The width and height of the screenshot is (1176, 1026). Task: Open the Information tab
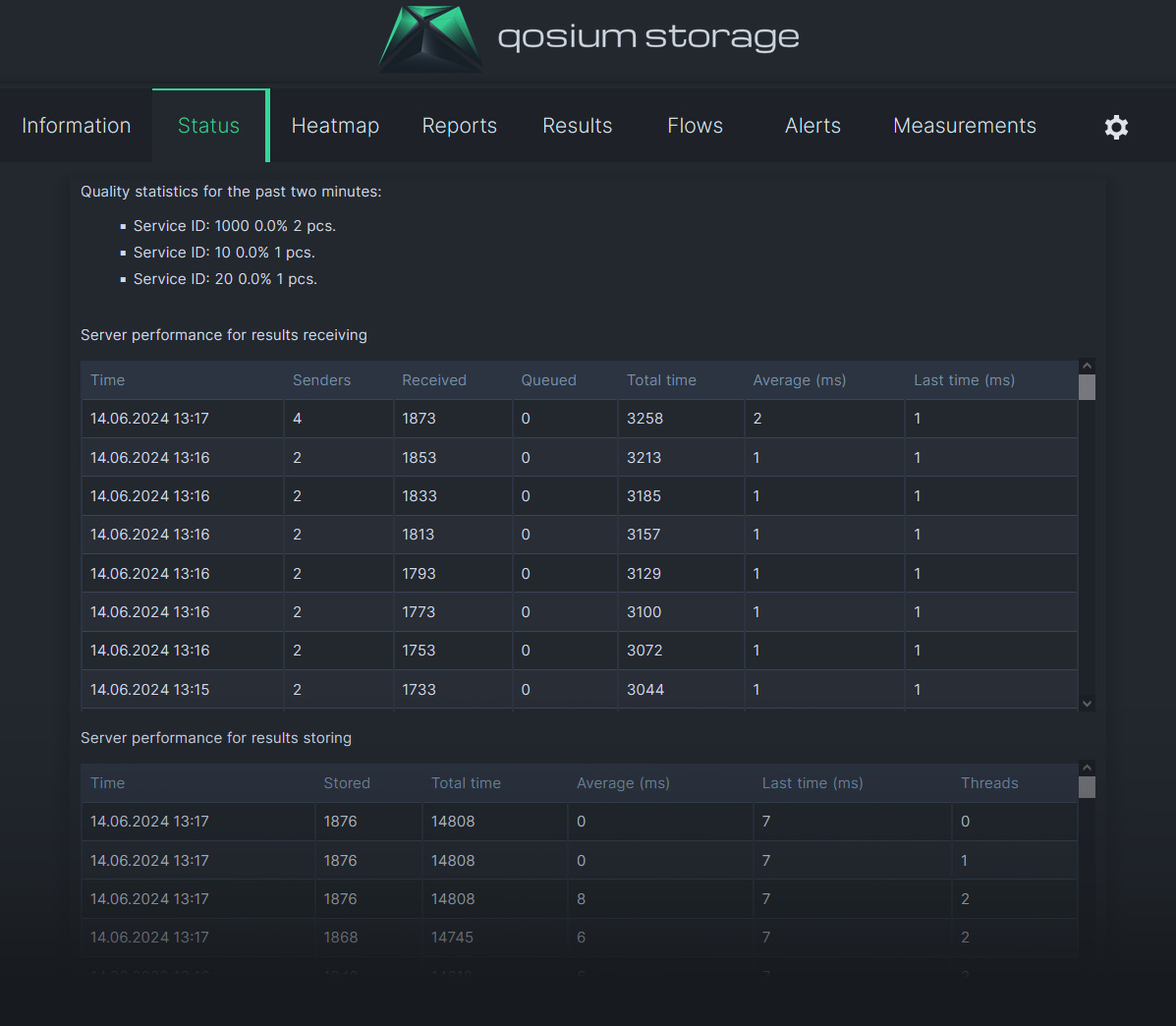click(x=77, y=126)
